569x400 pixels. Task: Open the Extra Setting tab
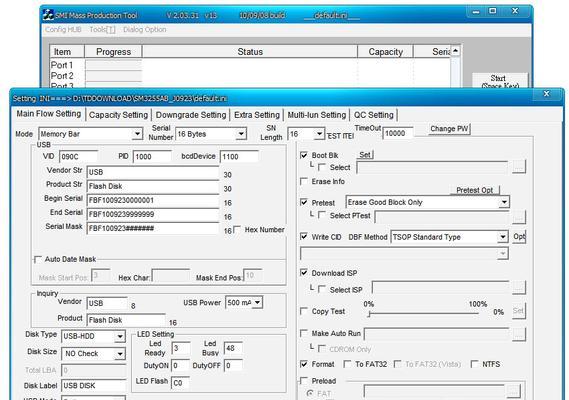tap(257, 115)
